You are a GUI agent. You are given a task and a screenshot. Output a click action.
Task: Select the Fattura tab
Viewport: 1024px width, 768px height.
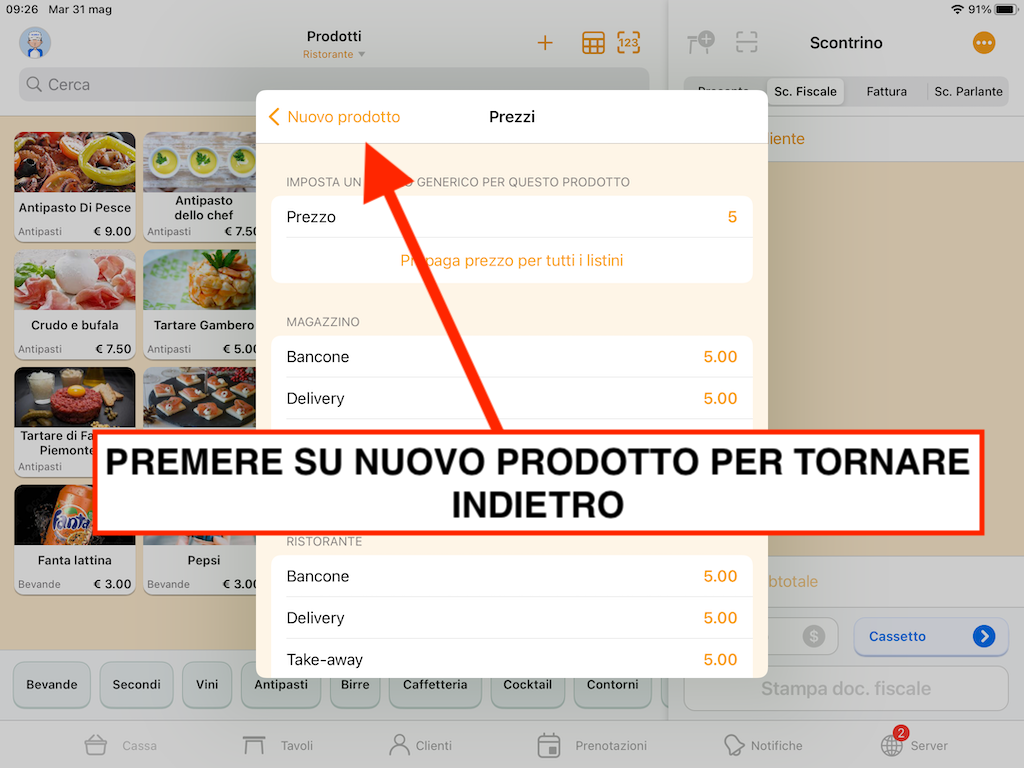coord(886,91)
